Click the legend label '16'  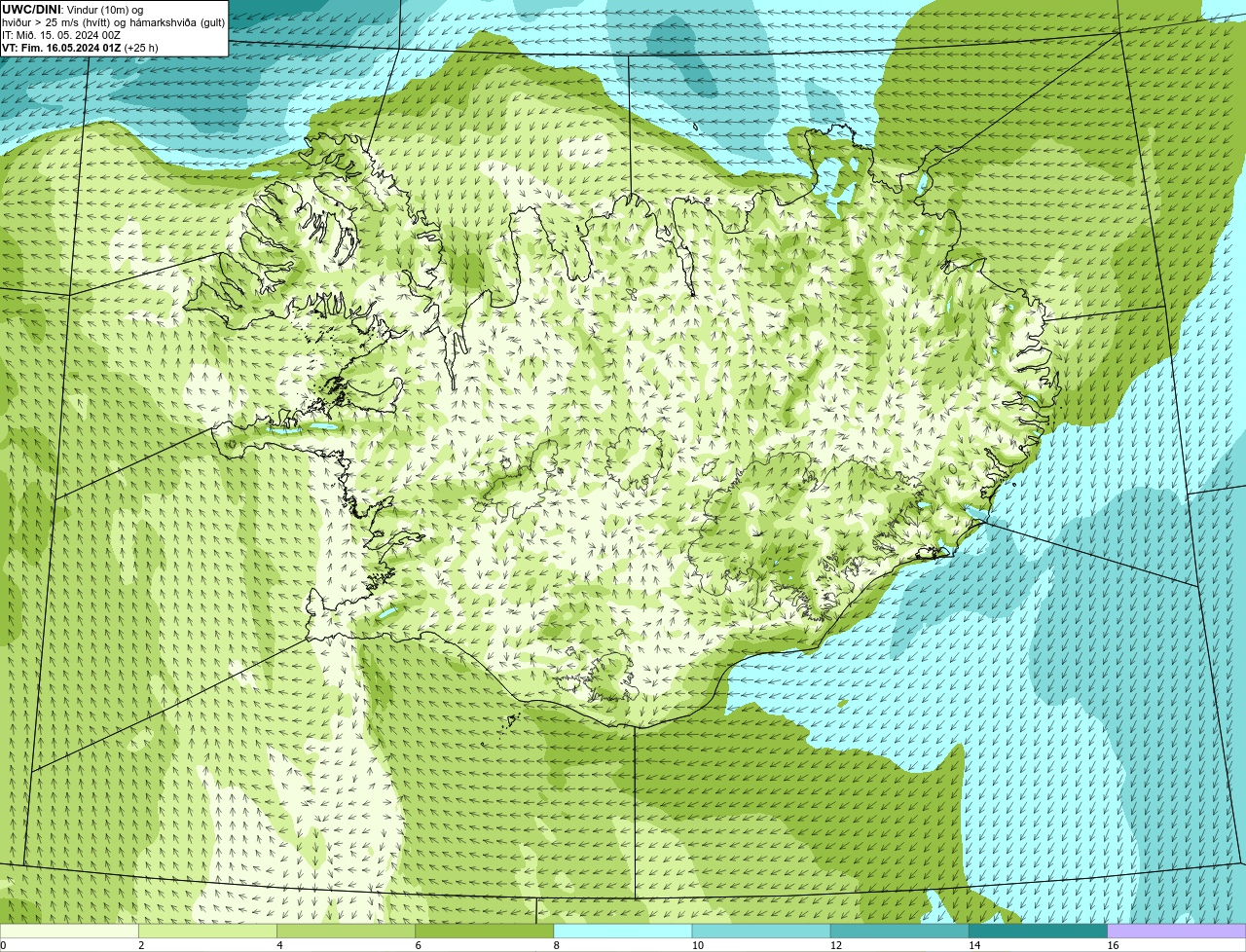coord(1113,945)
